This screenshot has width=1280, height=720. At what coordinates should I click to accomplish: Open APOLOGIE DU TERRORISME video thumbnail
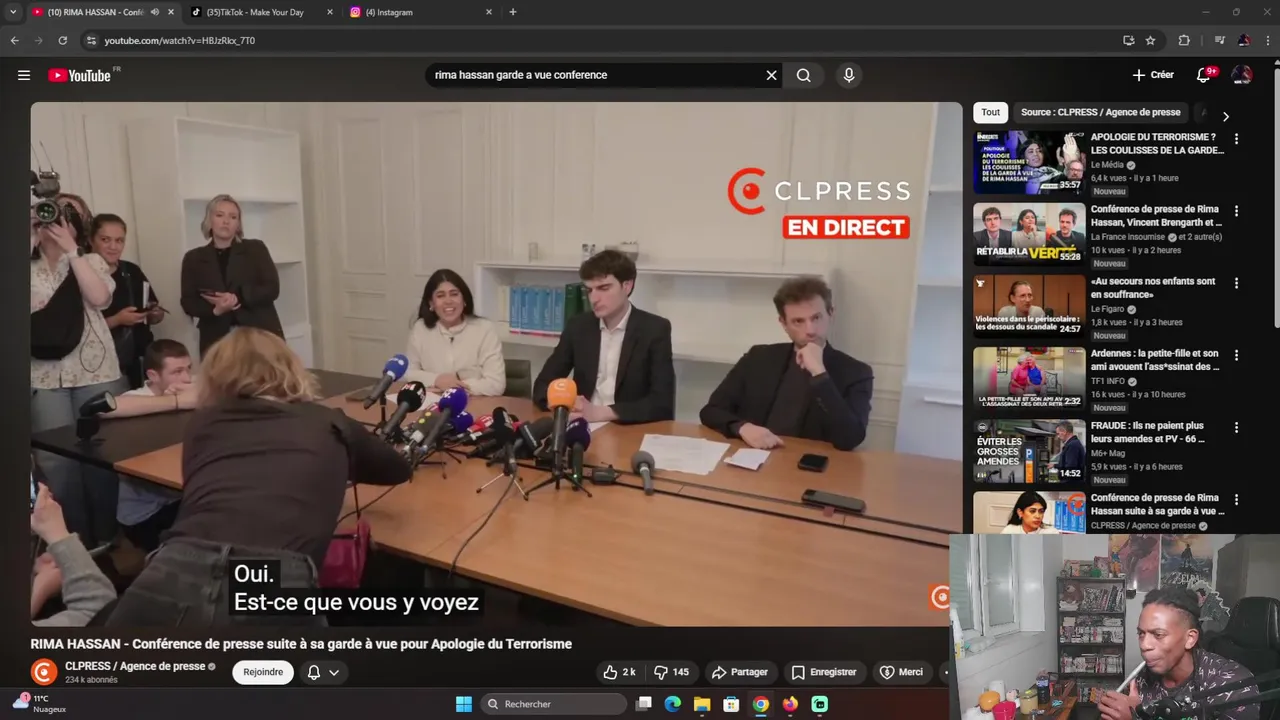tap(1029, 162)
